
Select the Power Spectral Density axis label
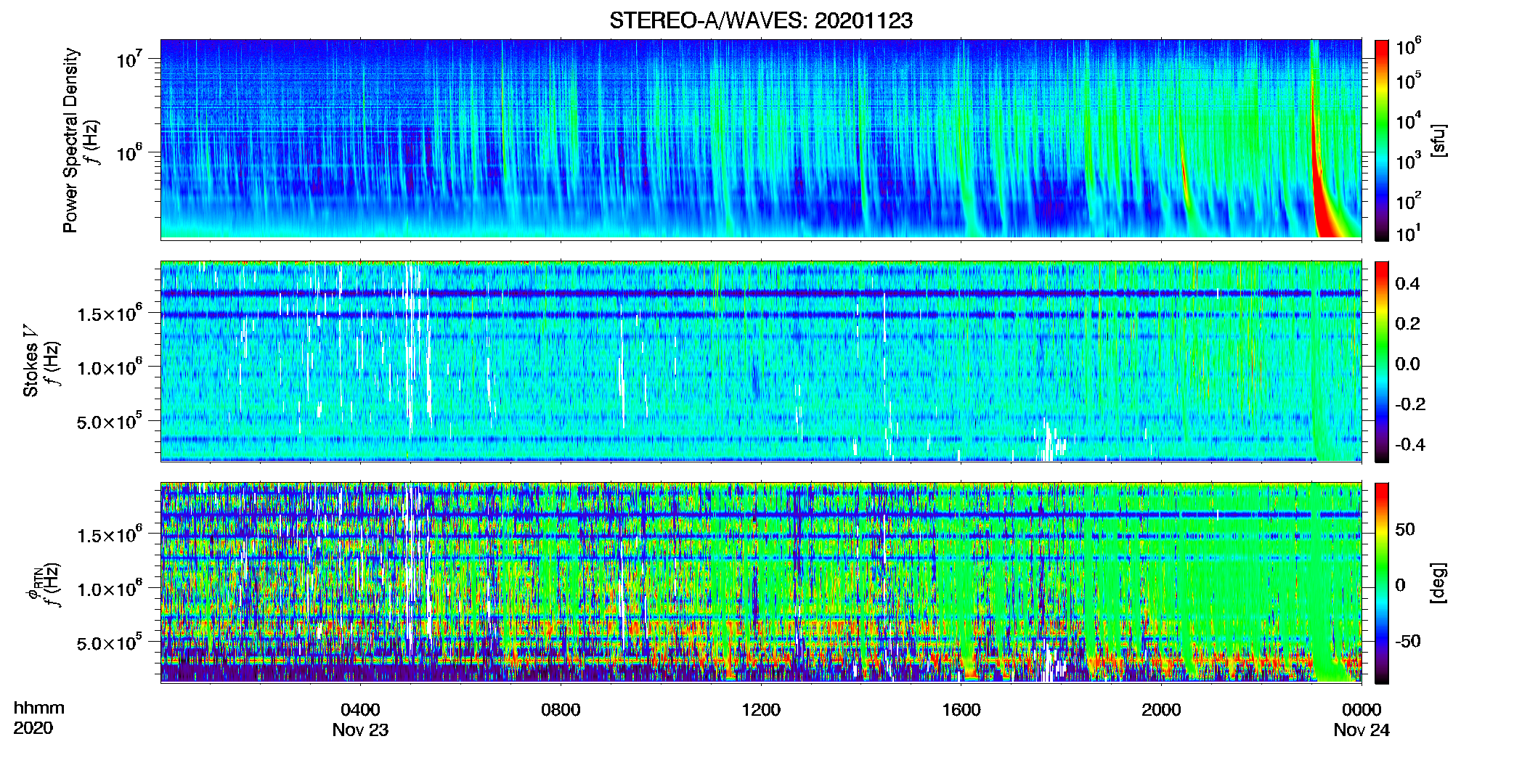pyautogui.click(x=70, y=140)
